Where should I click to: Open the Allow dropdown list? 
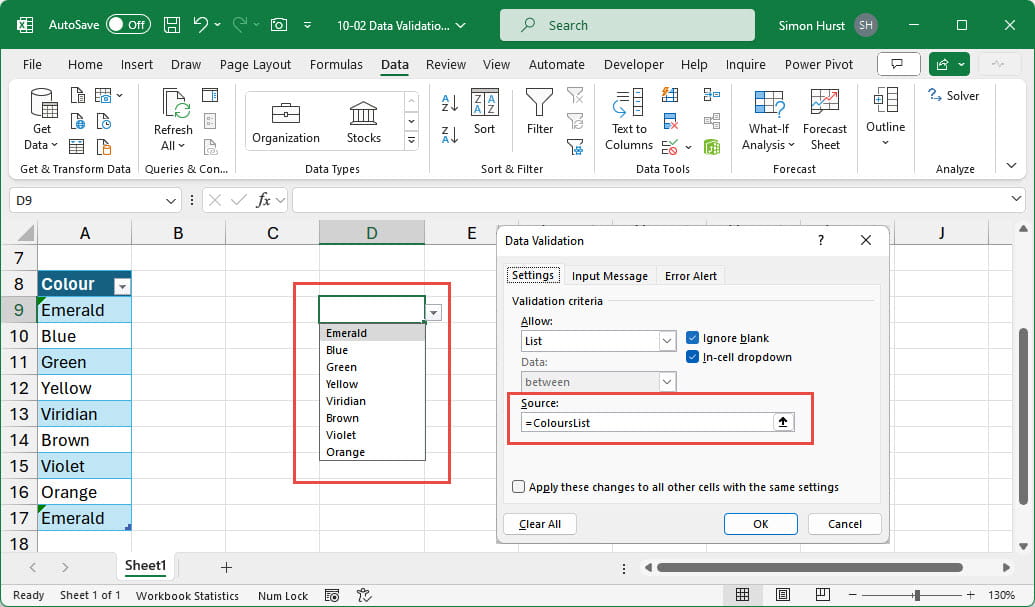click(x=667, y=341)
